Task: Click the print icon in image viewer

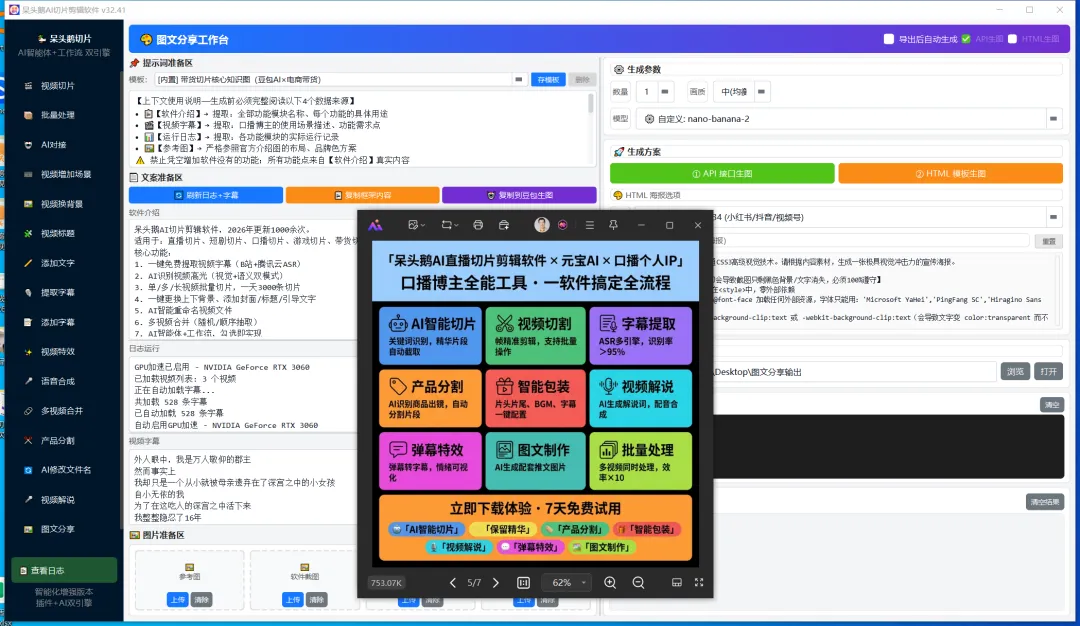Action: click(x=478, y=225)
